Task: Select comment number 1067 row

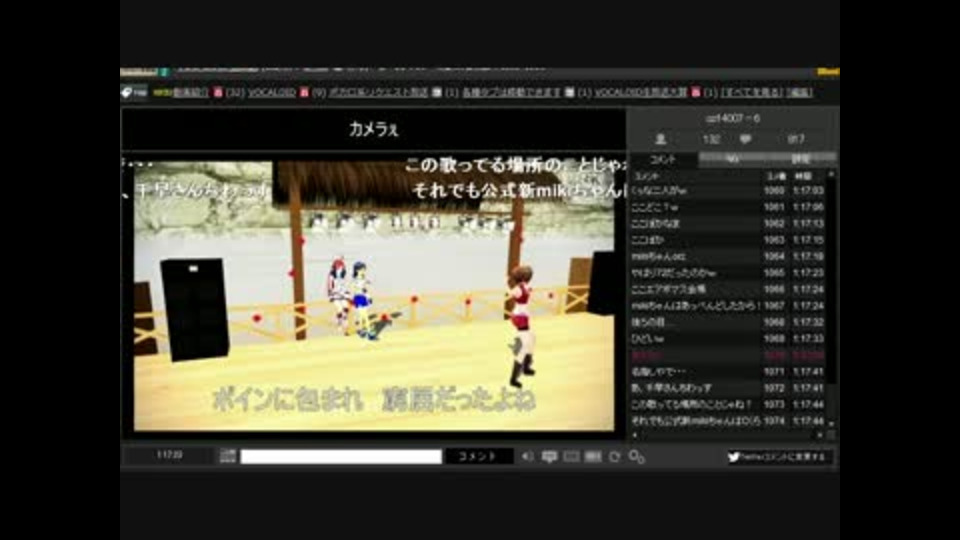Action: 728,306
